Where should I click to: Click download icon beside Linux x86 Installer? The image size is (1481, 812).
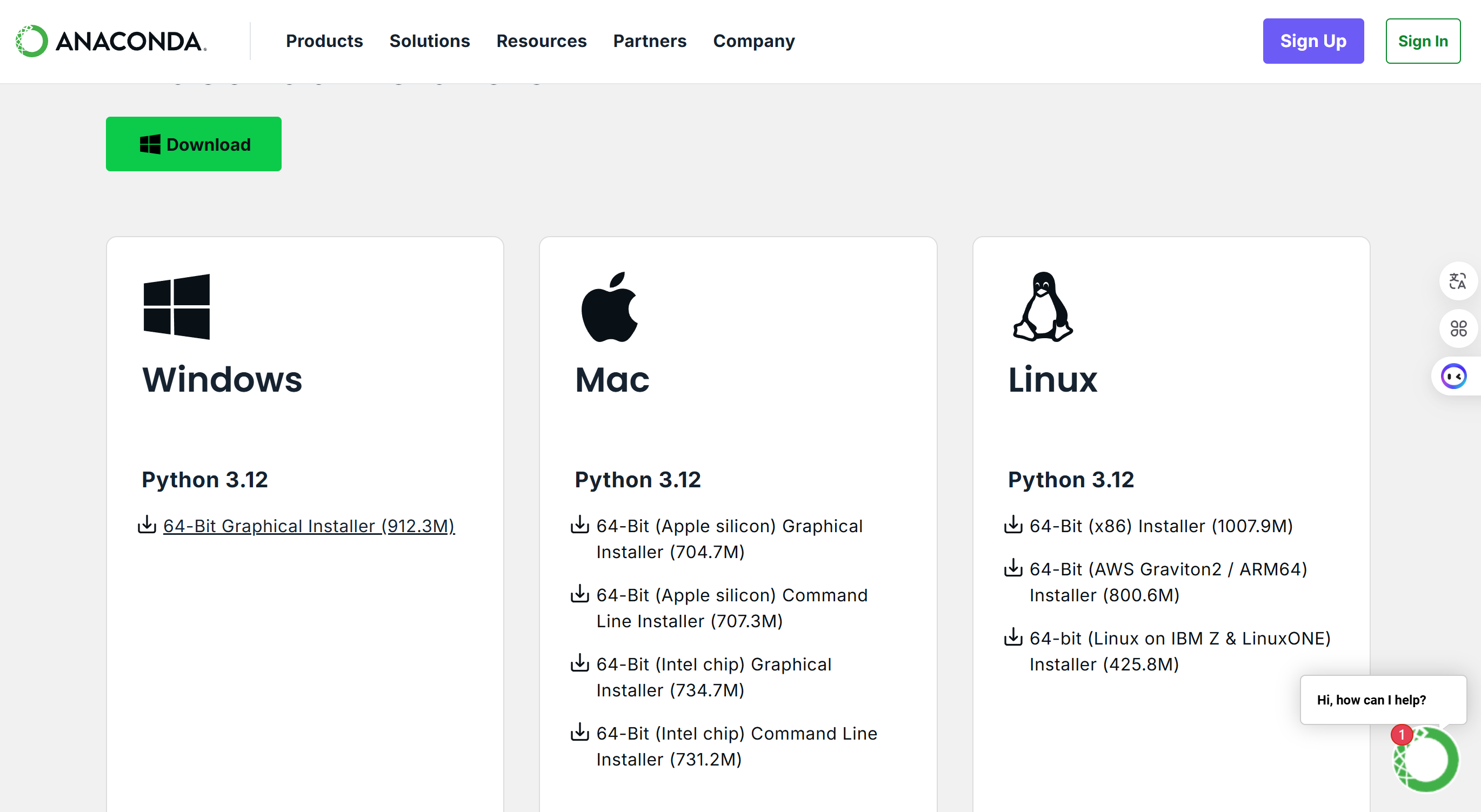(x=1013, y=524)
